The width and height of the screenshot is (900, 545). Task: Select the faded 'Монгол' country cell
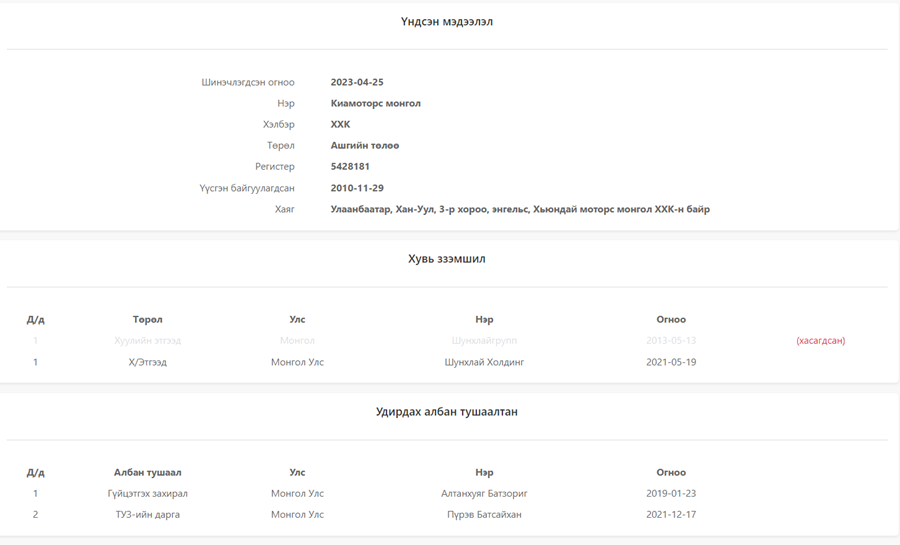coord(297,341)
